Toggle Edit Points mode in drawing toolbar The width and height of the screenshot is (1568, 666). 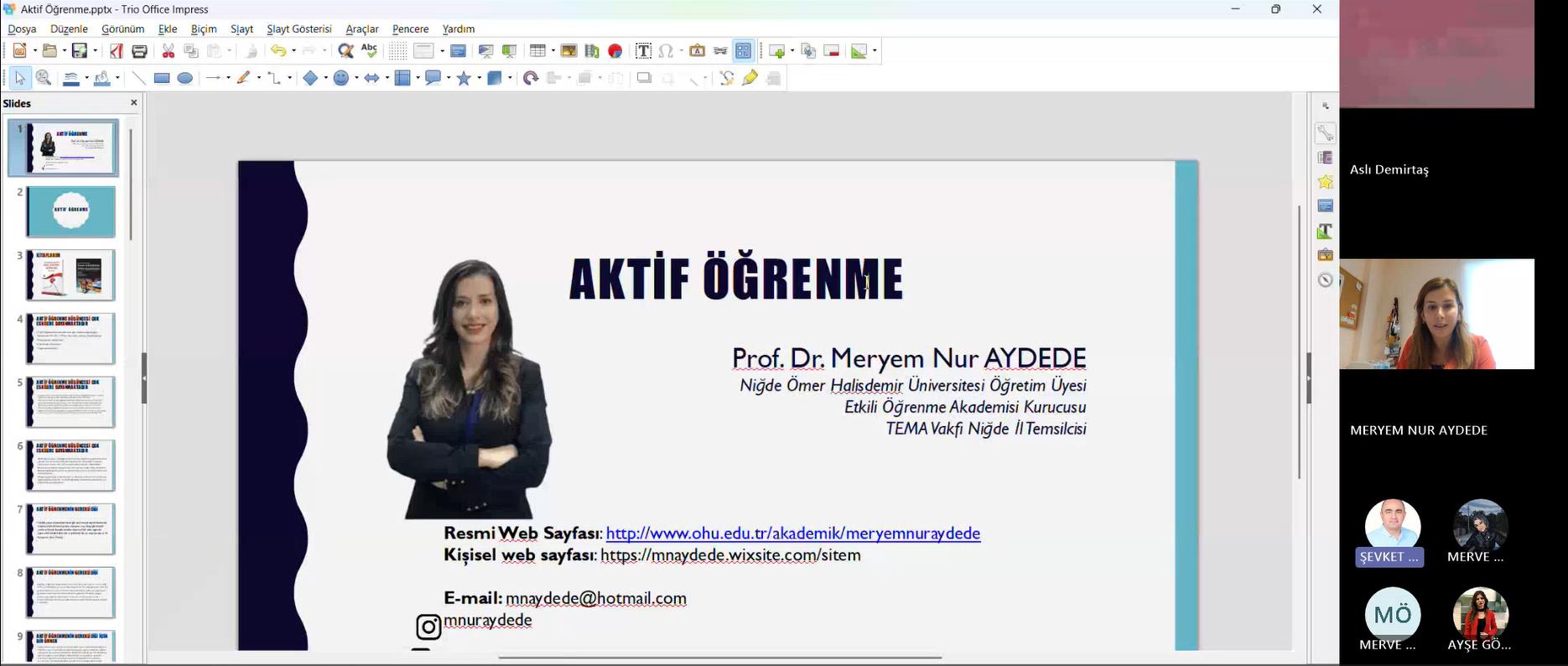(726, 78)
